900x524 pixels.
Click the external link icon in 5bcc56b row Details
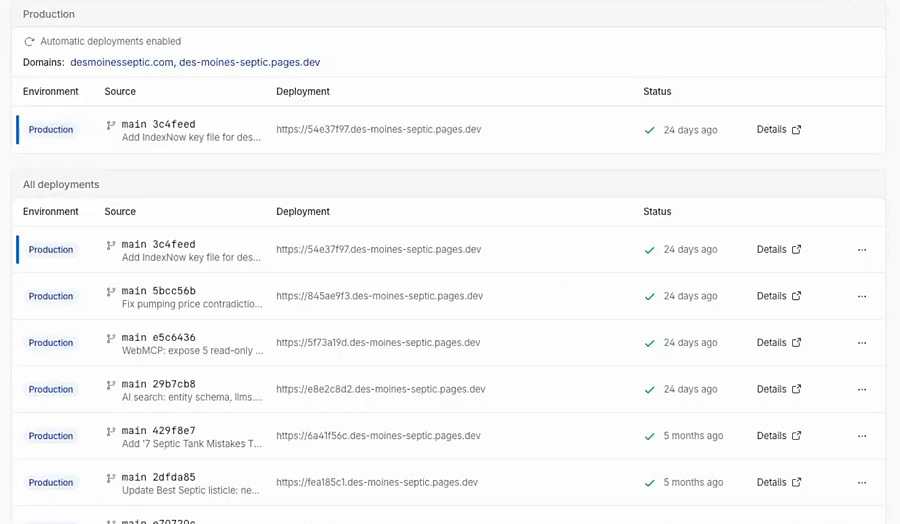796,296
